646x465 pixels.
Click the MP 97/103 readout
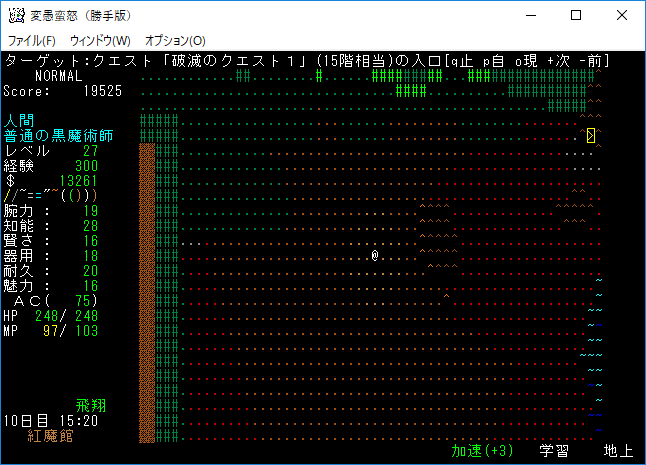coord(51,331)
